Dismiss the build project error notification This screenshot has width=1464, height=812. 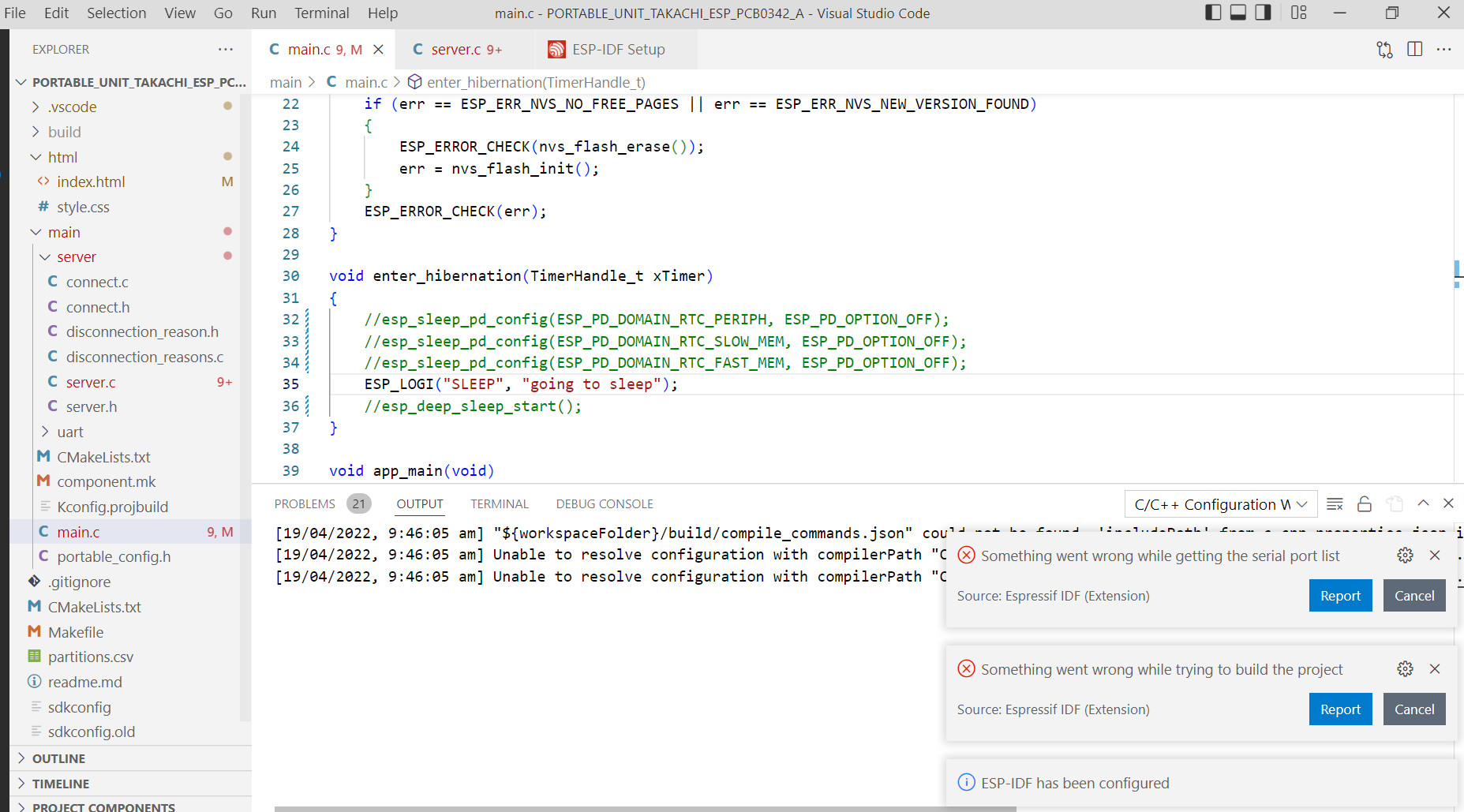tap(1435, 669)
